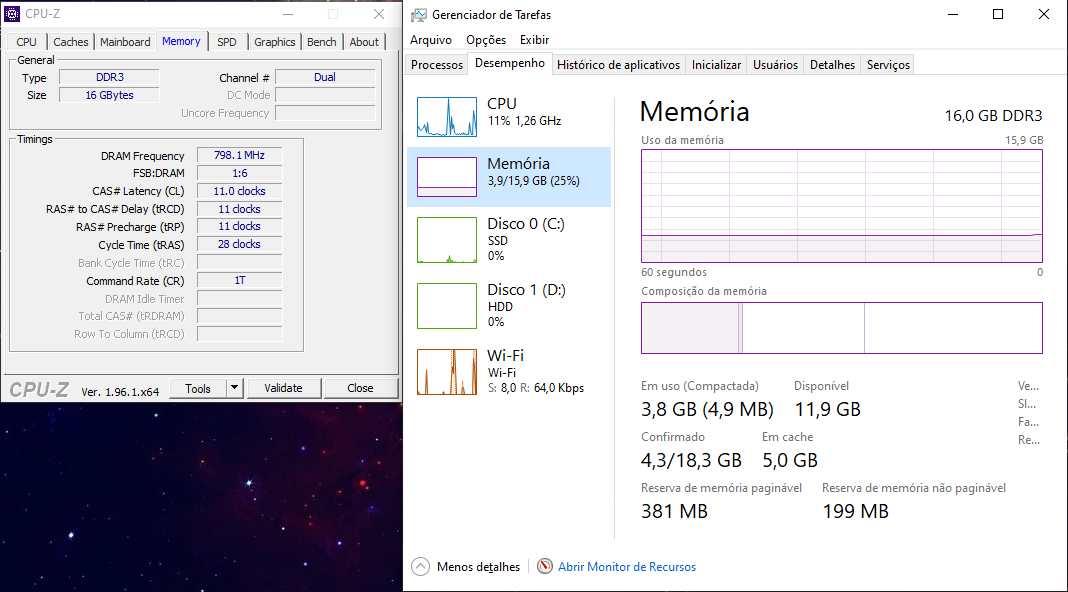Click the 798.1 MHz DRAM Frequency value
1068x592 pixels.
pos(240,155)
